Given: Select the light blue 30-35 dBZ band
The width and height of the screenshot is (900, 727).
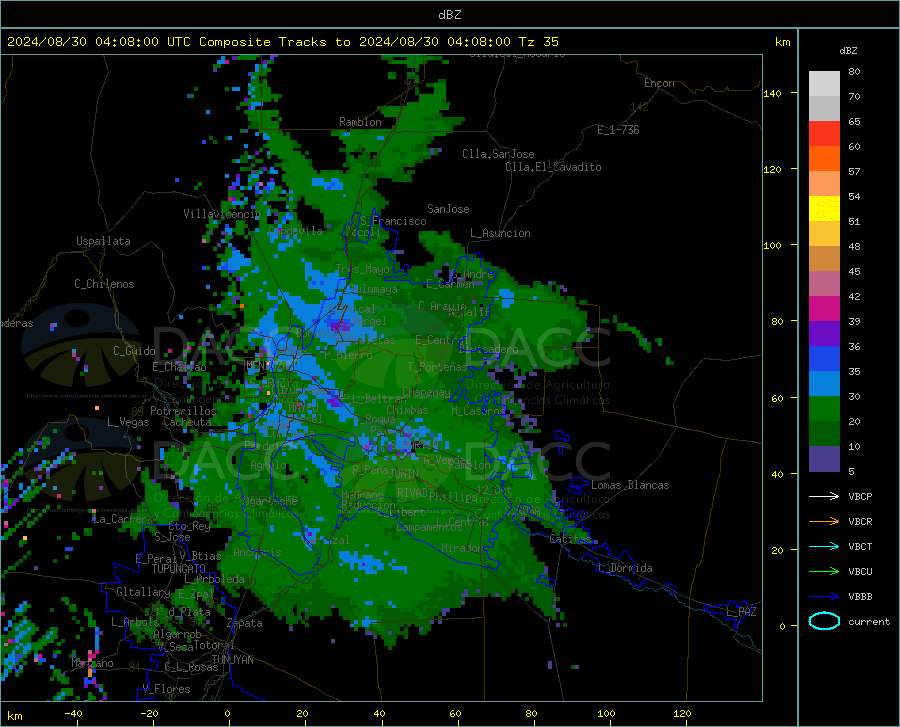Looking at the screenshot, I should coord(824,384).
